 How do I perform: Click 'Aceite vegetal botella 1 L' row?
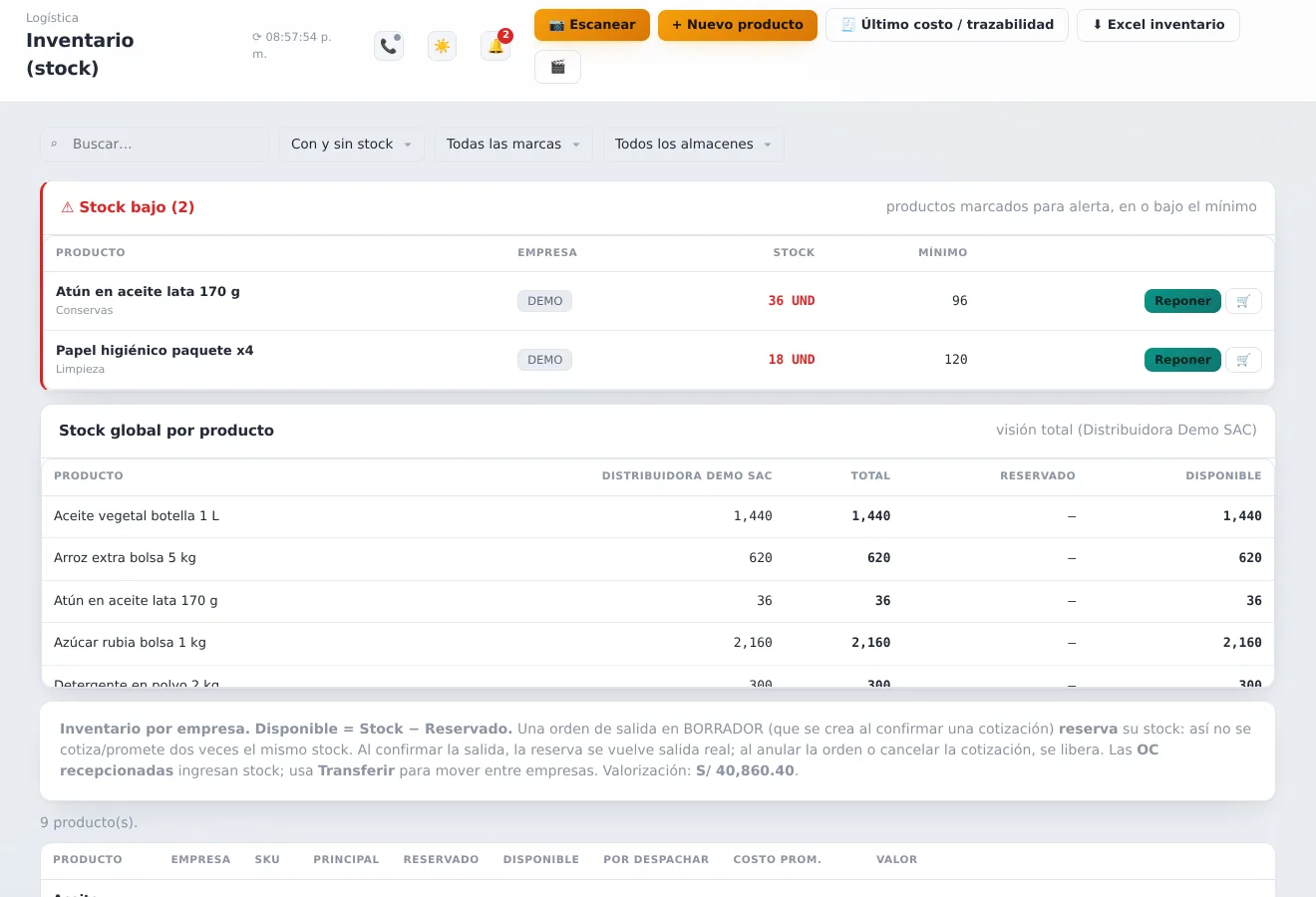click(658, 516)
